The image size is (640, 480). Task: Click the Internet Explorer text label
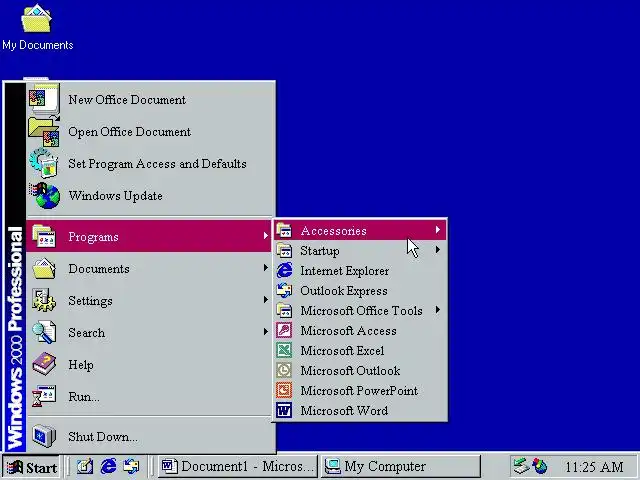pos(344,271)
